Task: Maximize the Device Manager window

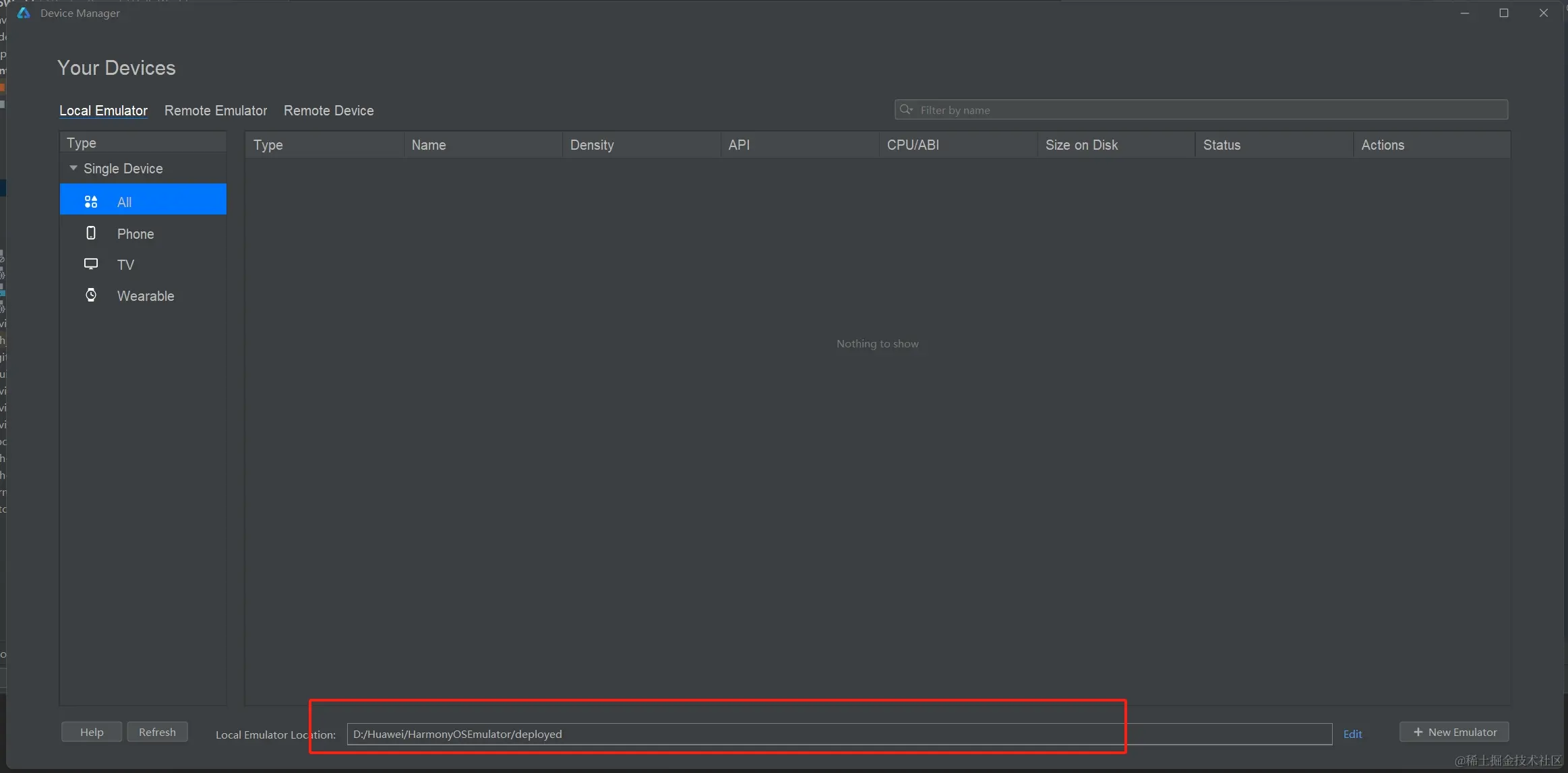Action: pyautogui.click(x=1504, y=13)
